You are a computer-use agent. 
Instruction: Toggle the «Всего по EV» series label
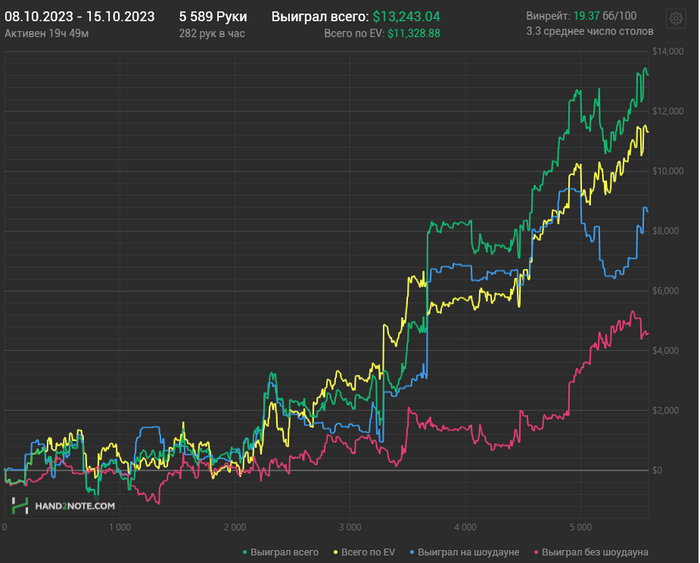coord(368,552)
